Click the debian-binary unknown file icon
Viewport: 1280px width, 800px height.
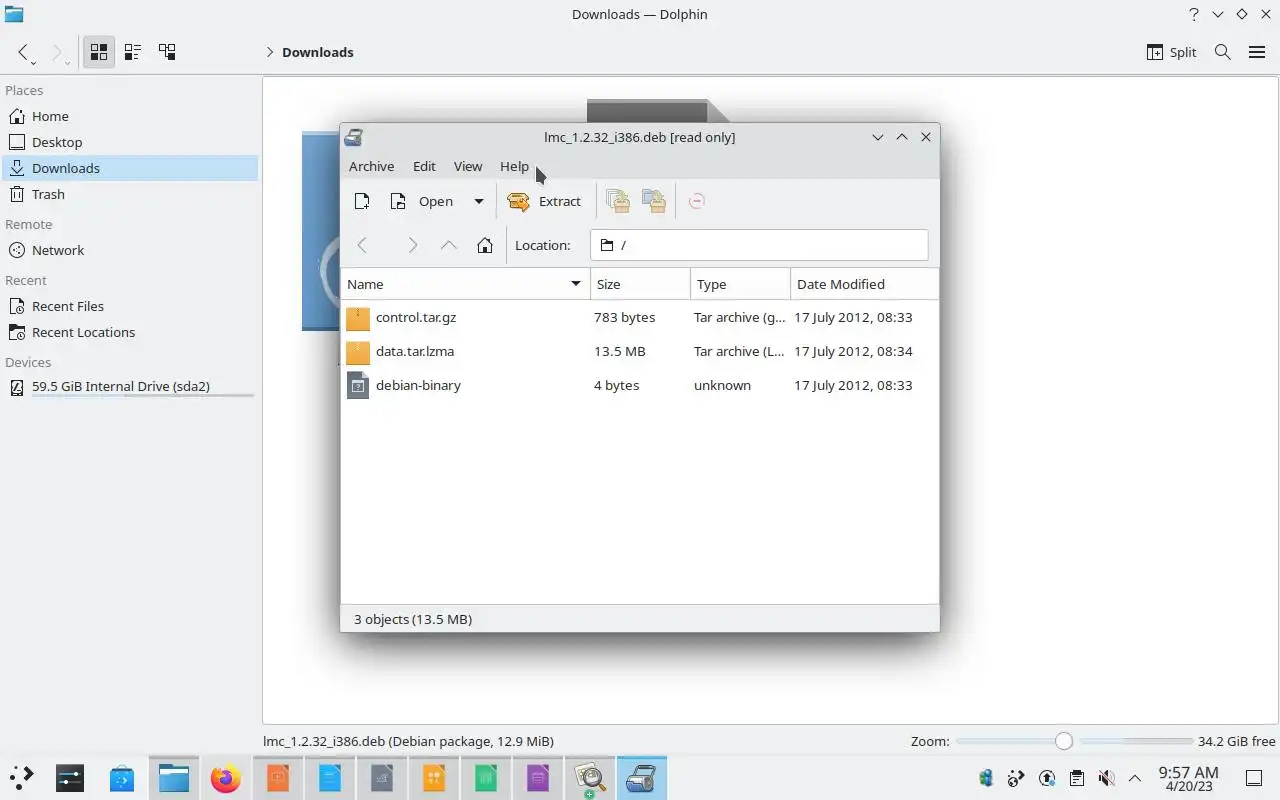(358, 385)
